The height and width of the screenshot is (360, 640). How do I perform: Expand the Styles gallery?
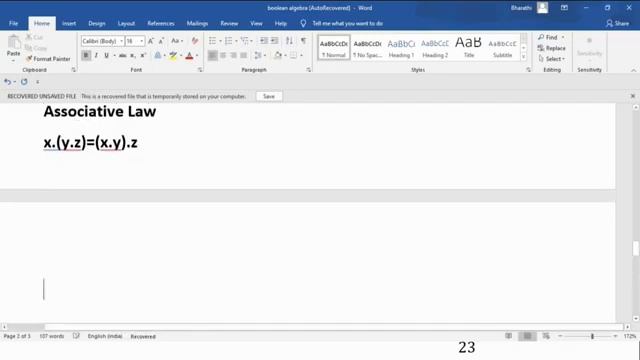pyautogui.click(x=524, y=57)
